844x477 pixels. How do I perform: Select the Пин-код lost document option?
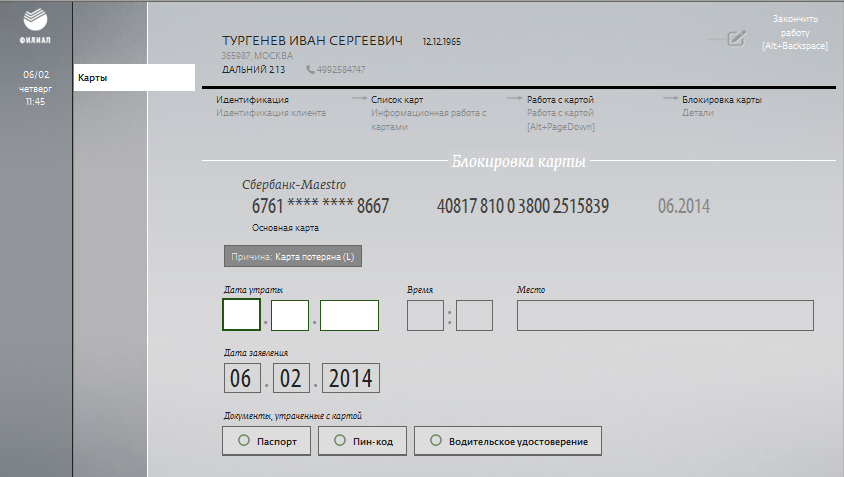click(362, 441)
